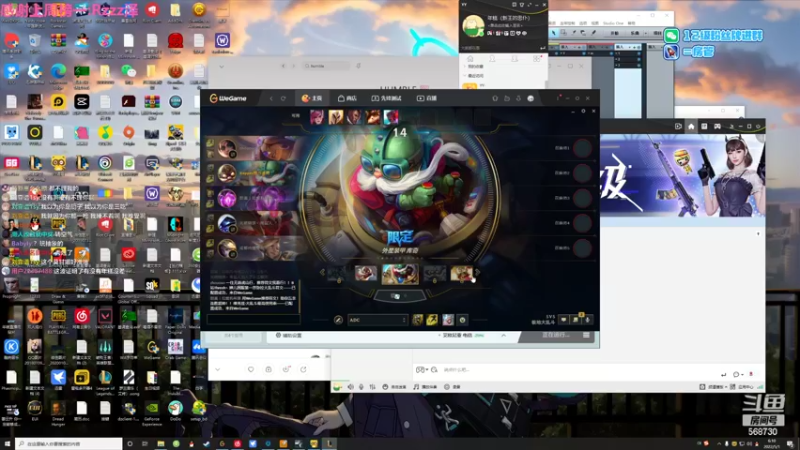The width and height of the screenshot is (800, 450).
Task: Click heart icon in lower chat window
Action: point(251,369)
